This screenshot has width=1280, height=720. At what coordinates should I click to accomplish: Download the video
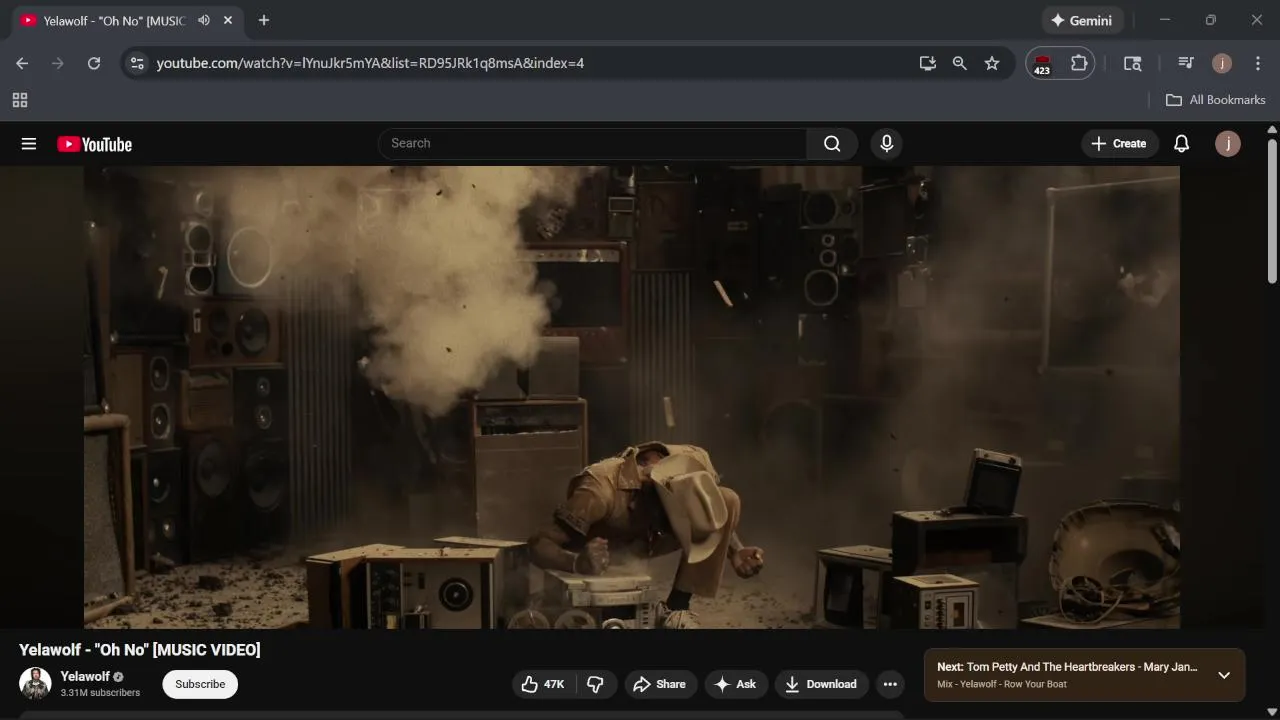821,684
